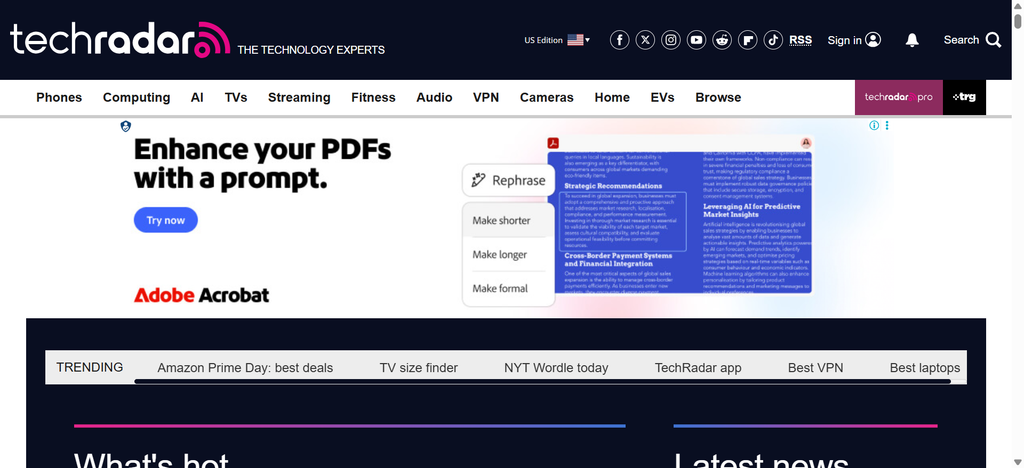Click the Search text label
The image size is (1024, 468).
(961, 40)
